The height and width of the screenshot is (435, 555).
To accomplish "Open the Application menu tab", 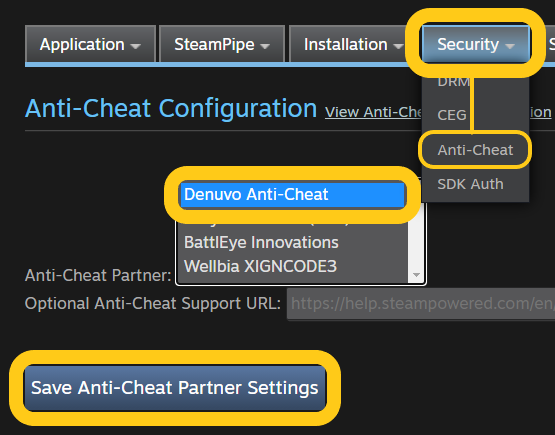I will 90,44.
